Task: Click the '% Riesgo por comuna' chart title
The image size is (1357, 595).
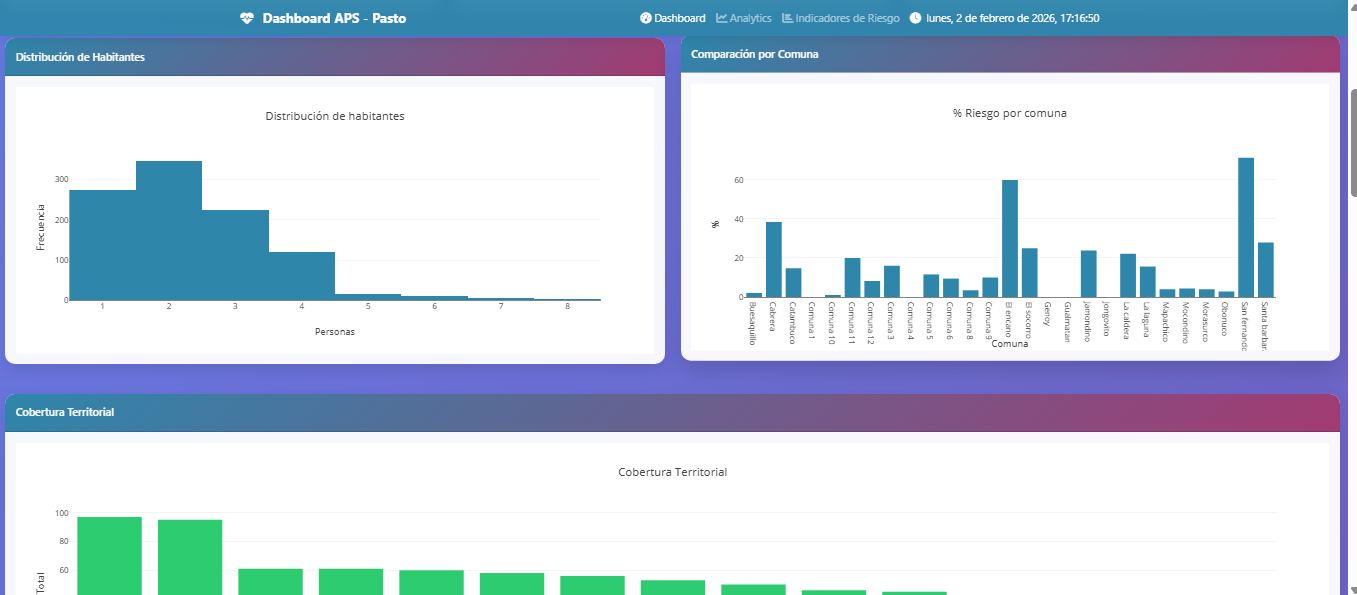Action: pyautogui.click(x=1010, y=113)
